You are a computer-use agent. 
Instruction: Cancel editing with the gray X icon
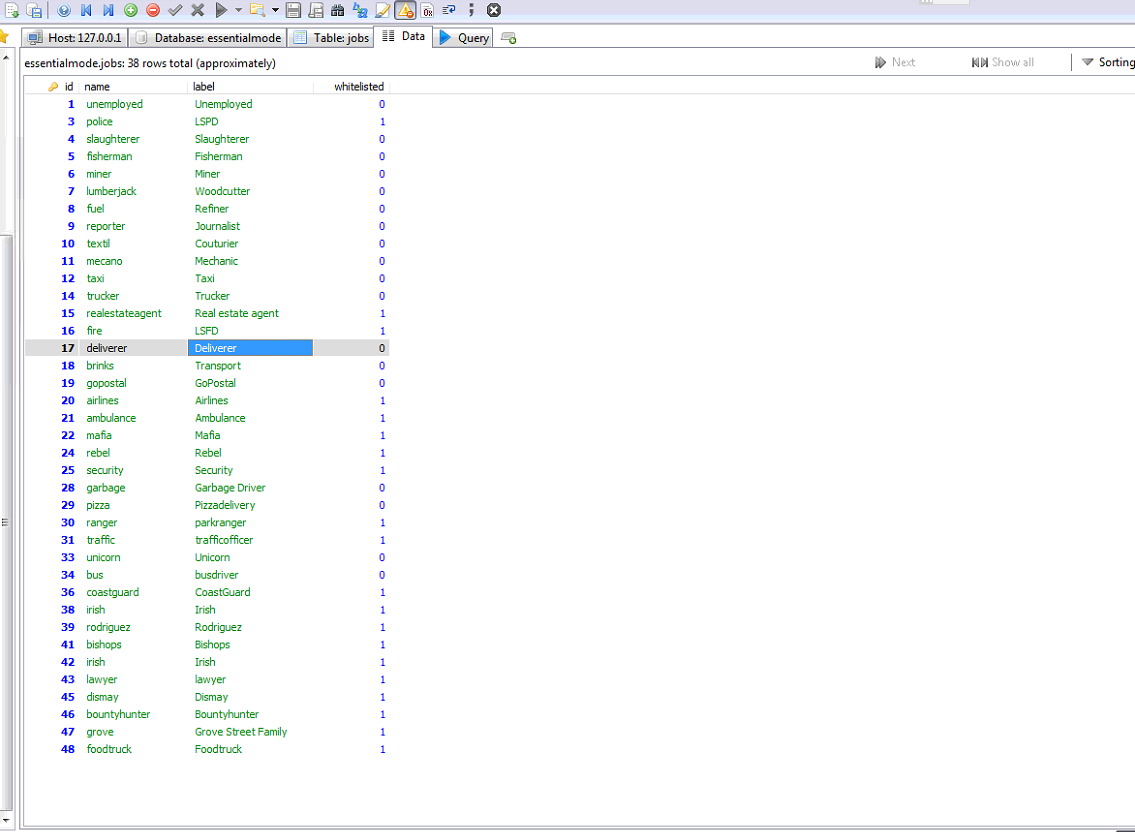pyautogui.click(x=198, y=10)
